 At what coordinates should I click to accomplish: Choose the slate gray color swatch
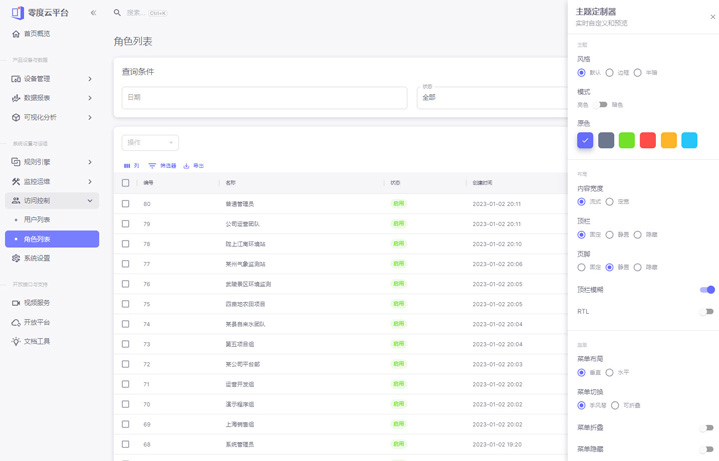pyautogui.click(x=606, y=140)
